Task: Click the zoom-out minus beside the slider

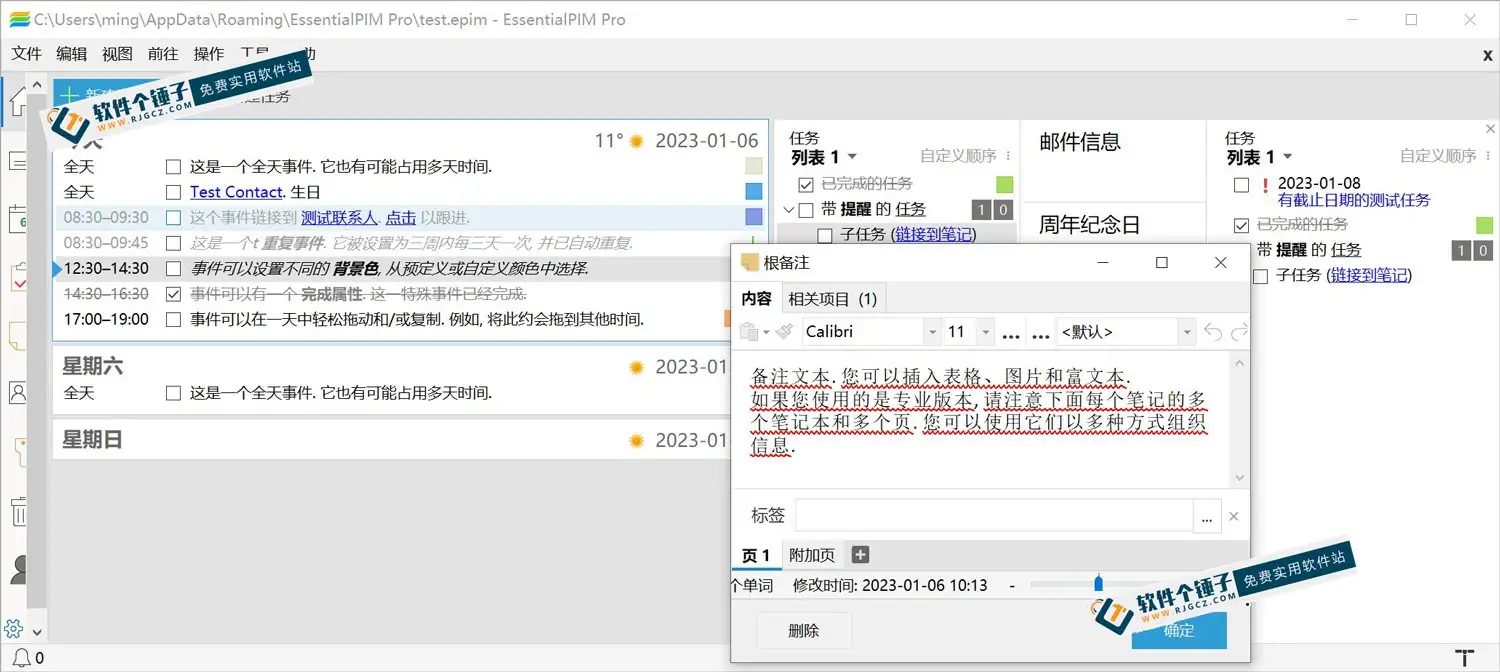Action: point(1012,585)
